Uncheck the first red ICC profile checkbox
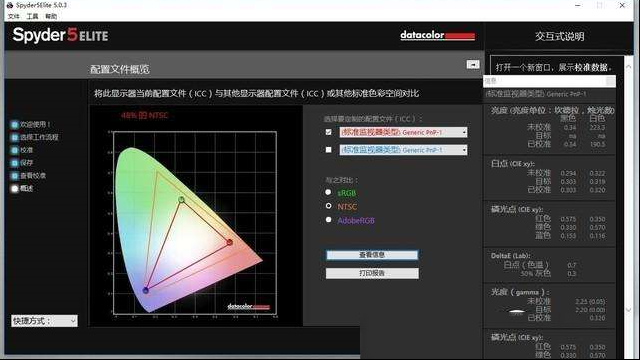Image resolution: width=640 pixels, height=360 pixels. click(329, 132)
